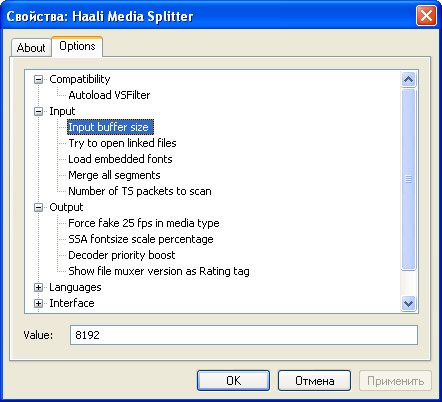Collapse the Compatibility tree node
The height and width of the screenshot is (402, 442).
tap(38, 79)
